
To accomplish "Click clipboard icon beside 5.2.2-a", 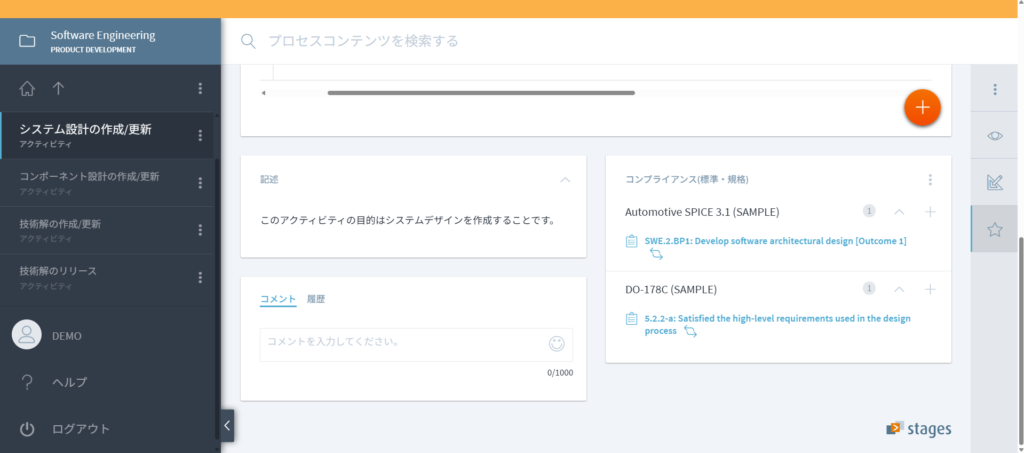I will (x=632, y=319).
